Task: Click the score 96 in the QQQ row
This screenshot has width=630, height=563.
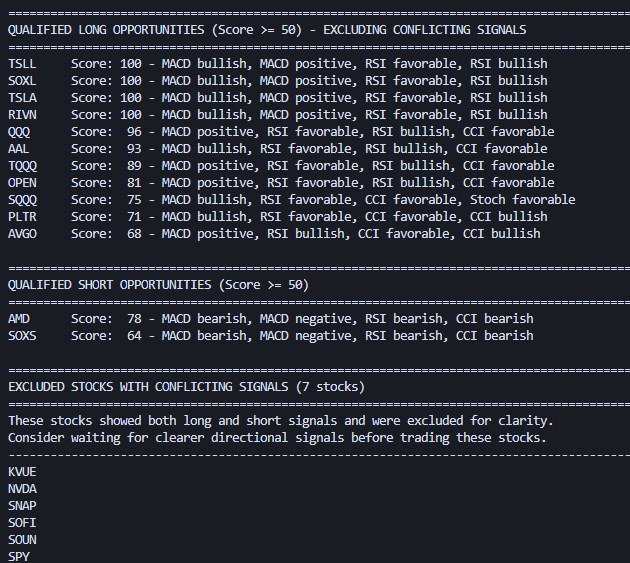Action: pyautogui.click(x=134, y=132)
